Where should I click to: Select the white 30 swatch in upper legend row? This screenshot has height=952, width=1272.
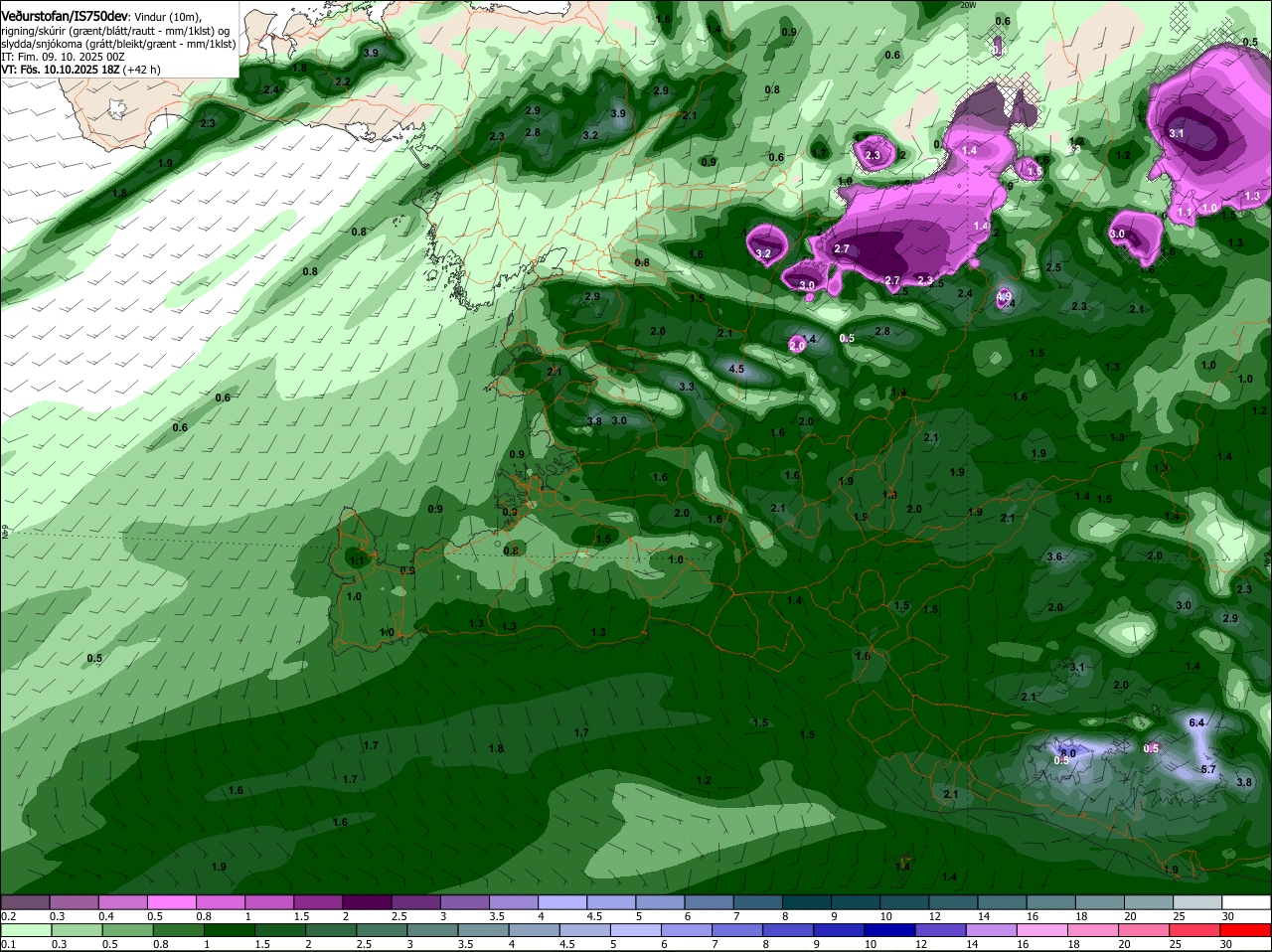[x=1247, y=902]
